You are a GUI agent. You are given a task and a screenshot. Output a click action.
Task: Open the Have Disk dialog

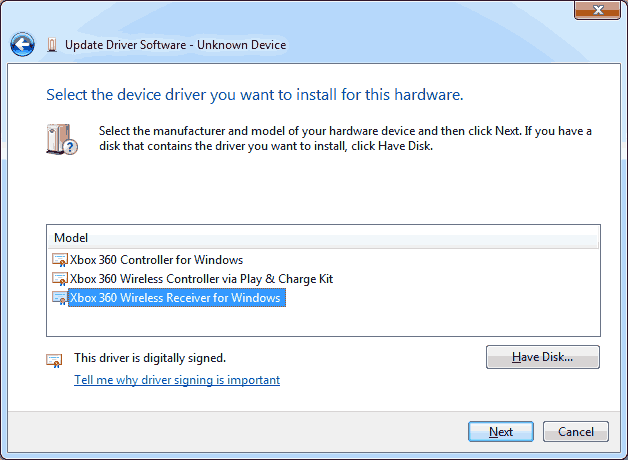click(x=543, y=357)
